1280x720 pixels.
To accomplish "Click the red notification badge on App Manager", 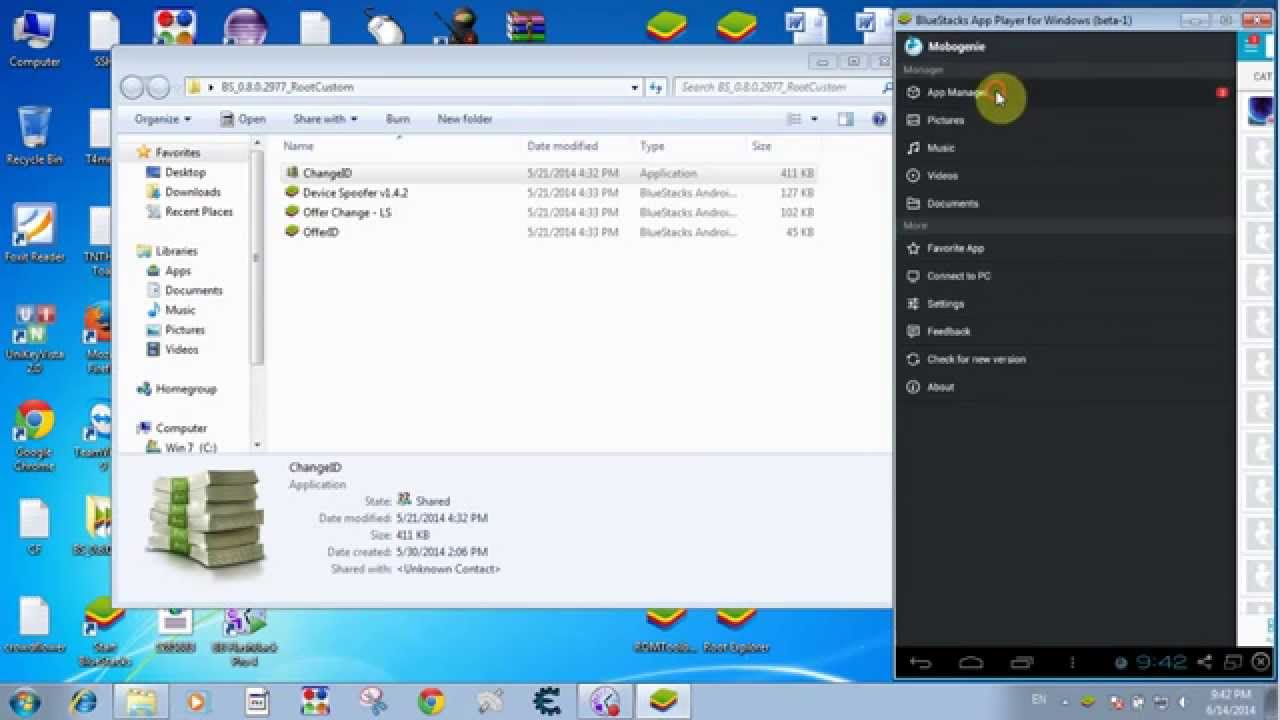I will click(1222, 92).
